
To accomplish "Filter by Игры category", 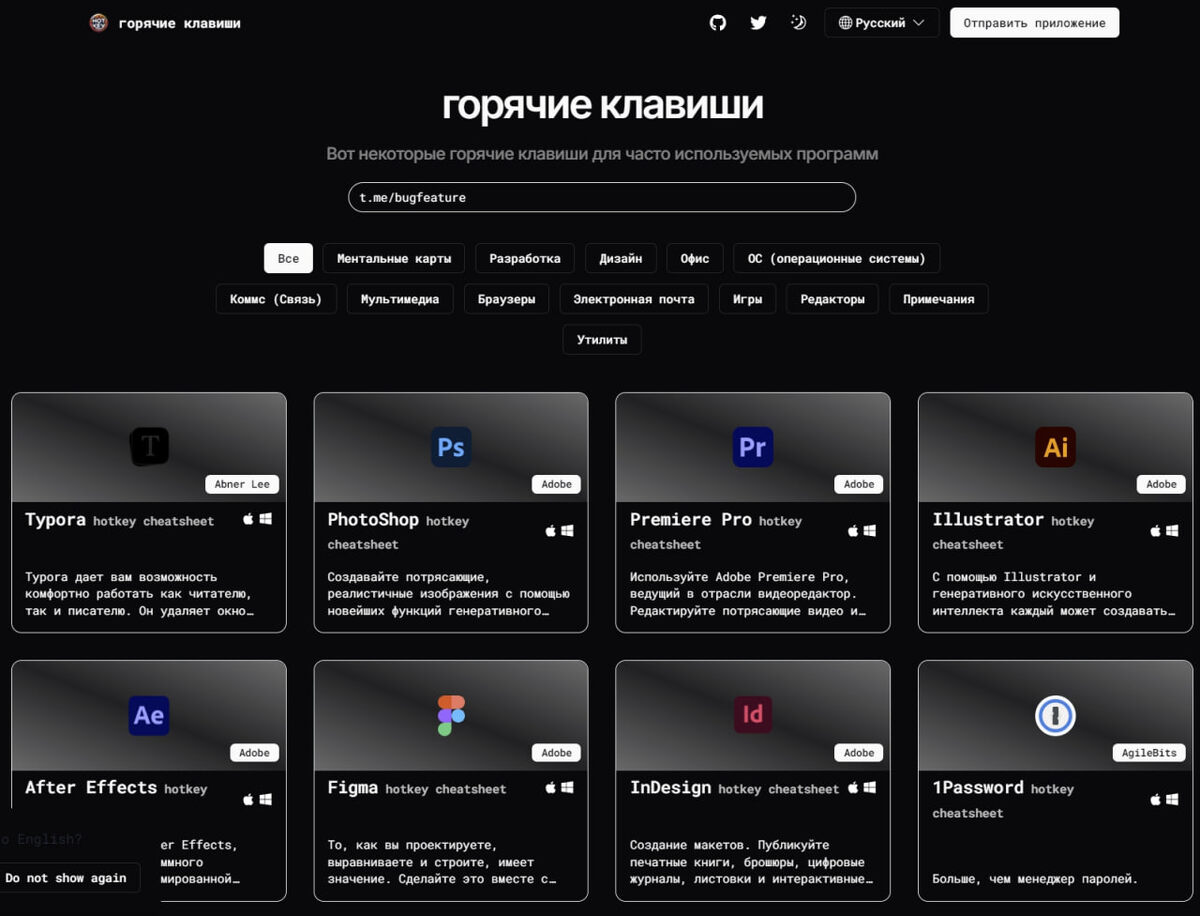I will [x=747, y=299].
